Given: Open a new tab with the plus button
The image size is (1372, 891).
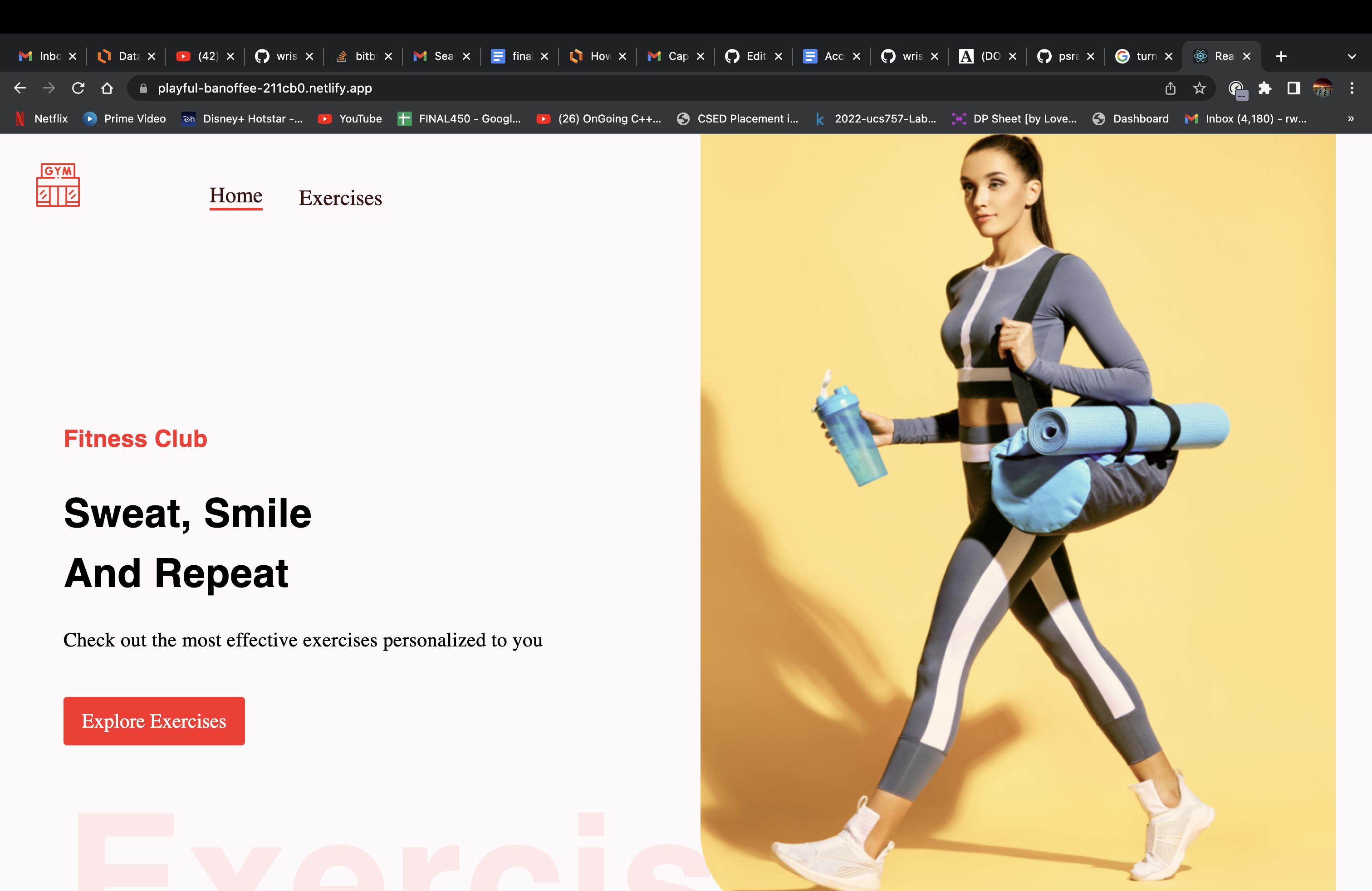Looking at the screenshot, I should 1281,56.
